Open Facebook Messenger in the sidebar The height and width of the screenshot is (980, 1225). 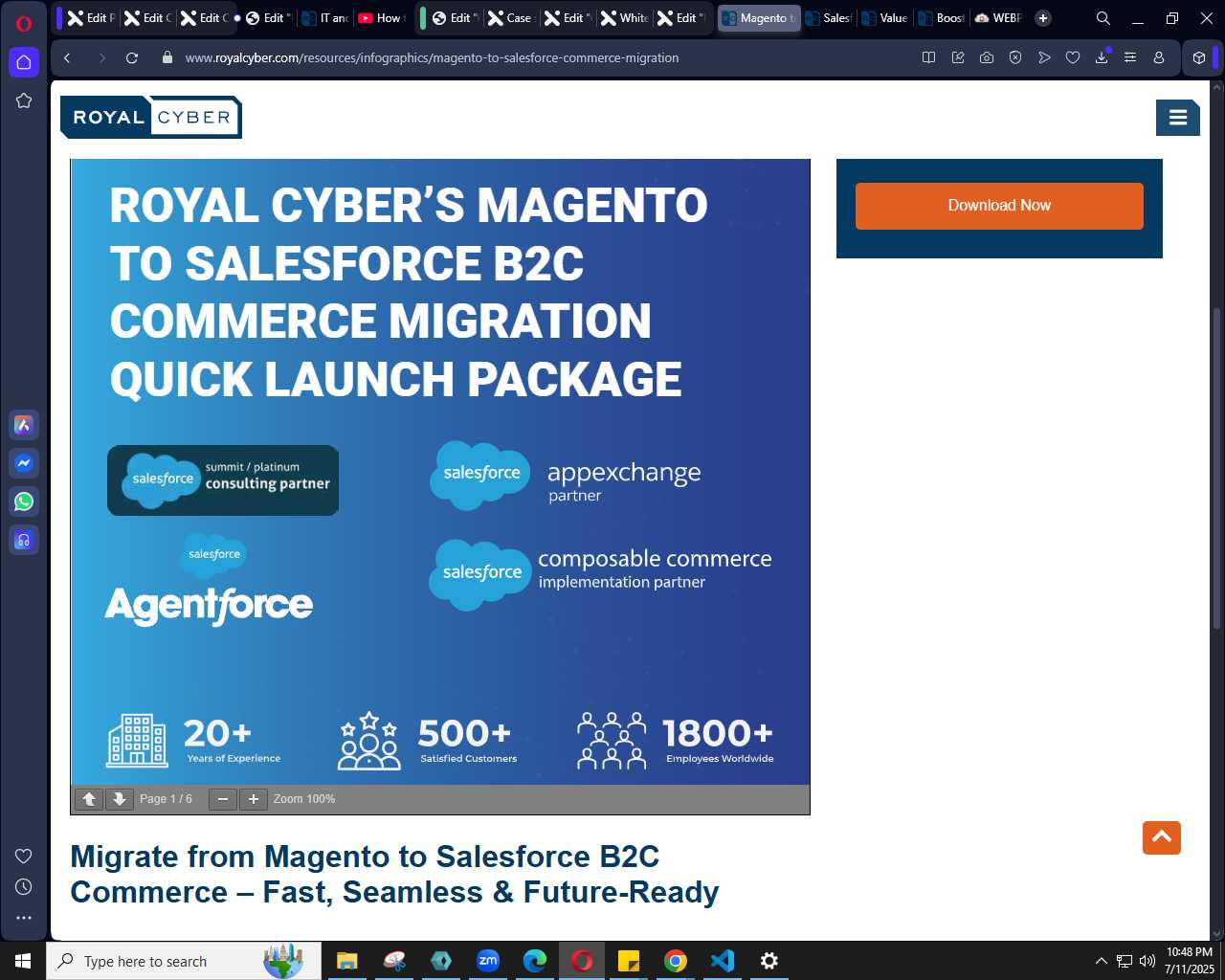pyautogui.click(x=24, y=463)
